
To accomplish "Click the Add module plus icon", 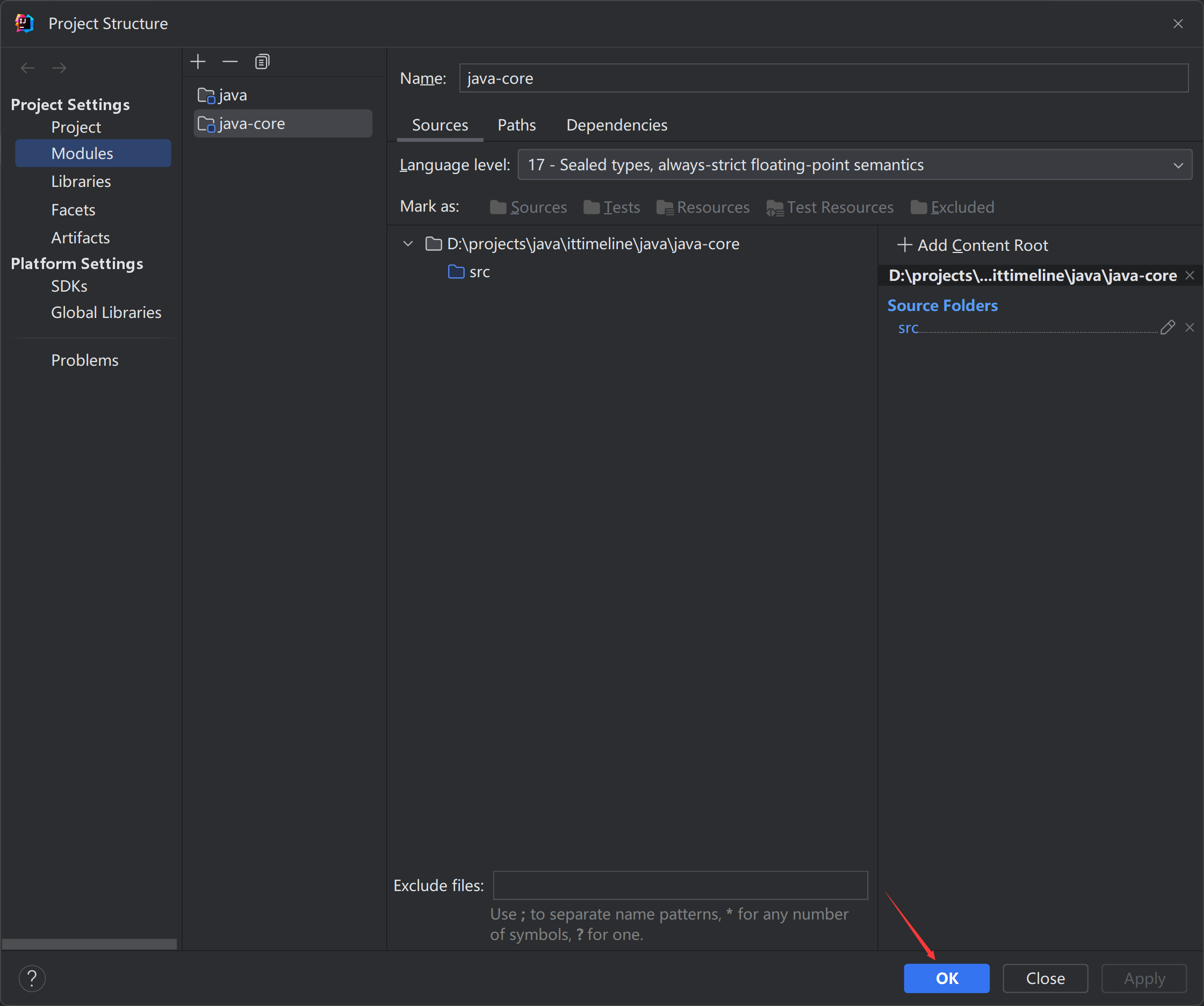I will click(x=198, y=61).
